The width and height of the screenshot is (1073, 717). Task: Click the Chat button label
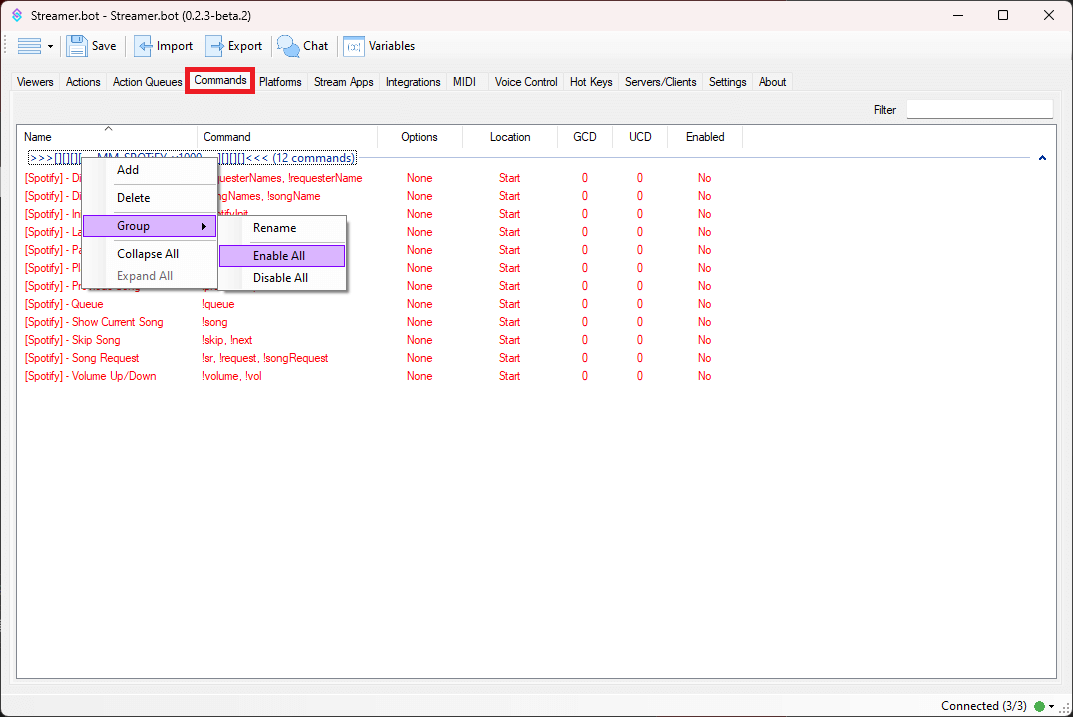[315, 46]
